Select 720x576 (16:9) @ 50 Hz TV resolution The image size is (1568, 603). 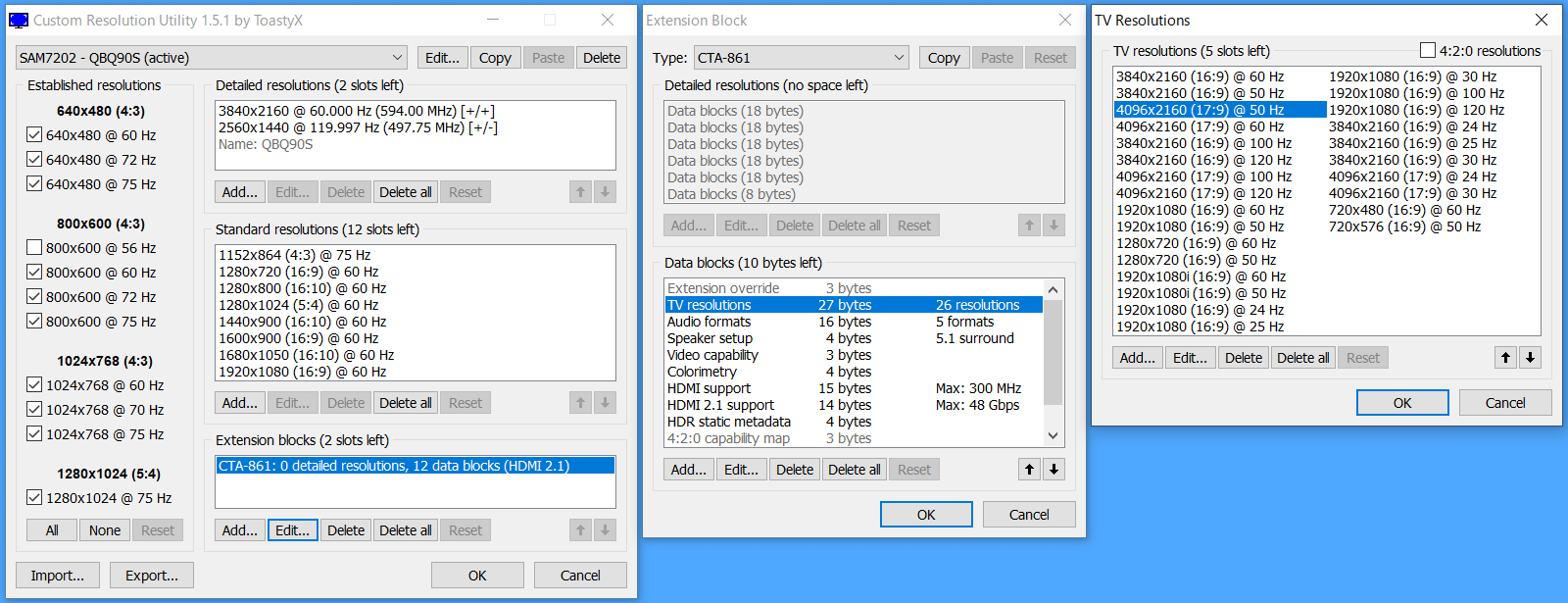pyautogui.click(x=1404, y=226)
